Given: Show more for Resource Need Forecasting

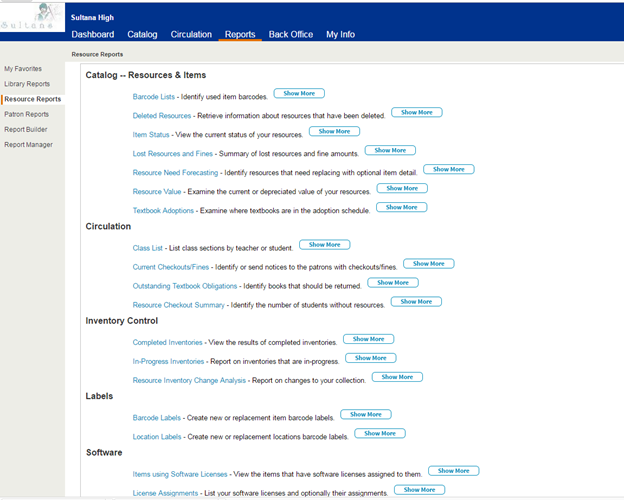Looking at the screenshot, I should [448, 169].
